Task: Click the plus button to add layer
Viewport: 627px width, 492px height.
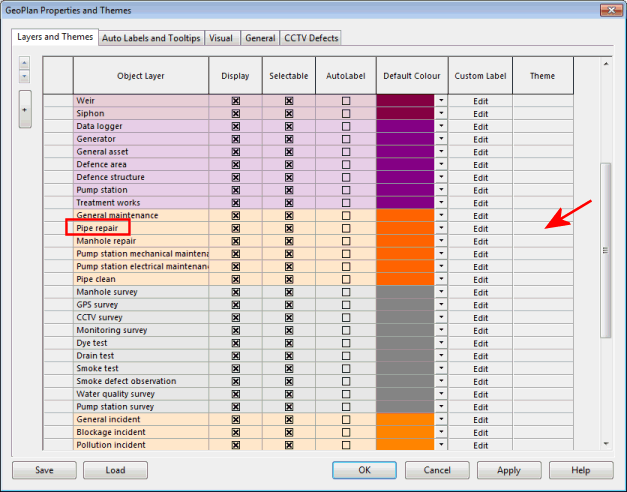Action: click(25, 109)
